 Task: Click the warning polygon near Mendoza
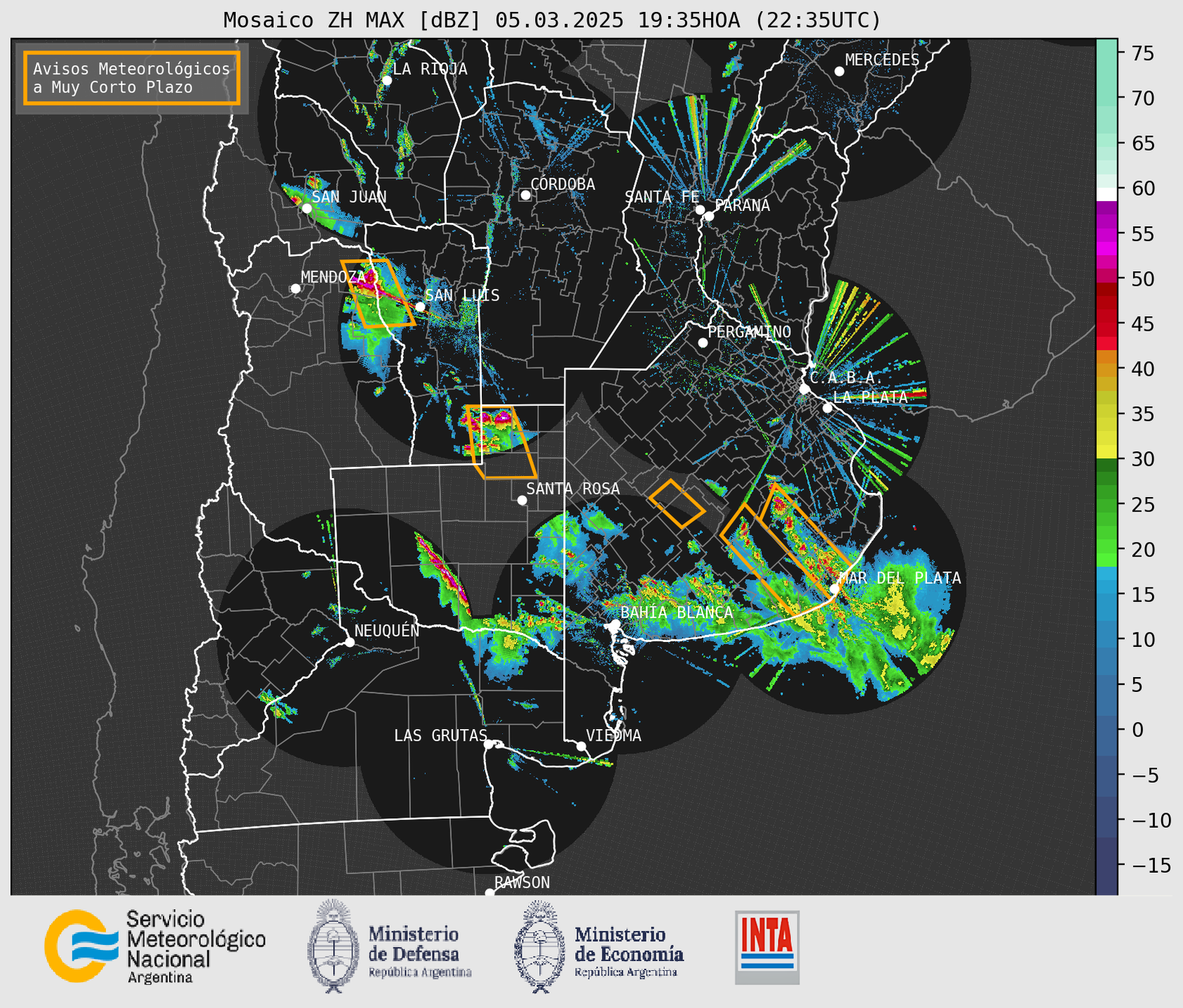pos(378,294)
